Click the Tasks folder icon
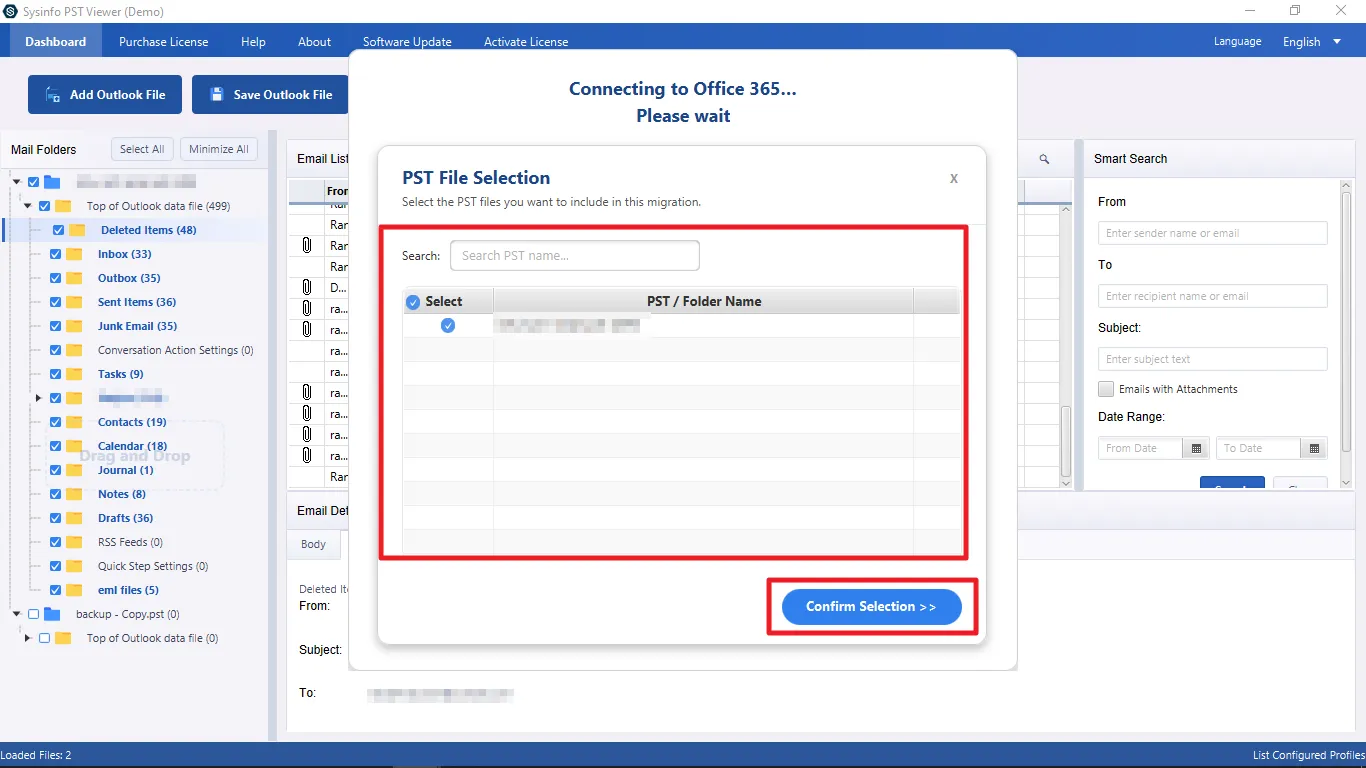1366x768 pixels. coord(74,374)
